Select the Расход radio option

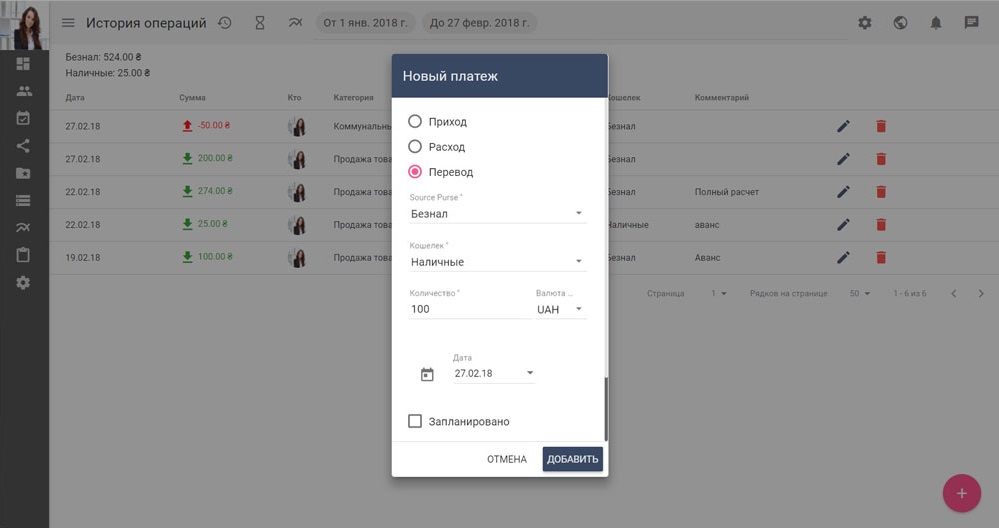pyautogui.click(x=415, y=146)
